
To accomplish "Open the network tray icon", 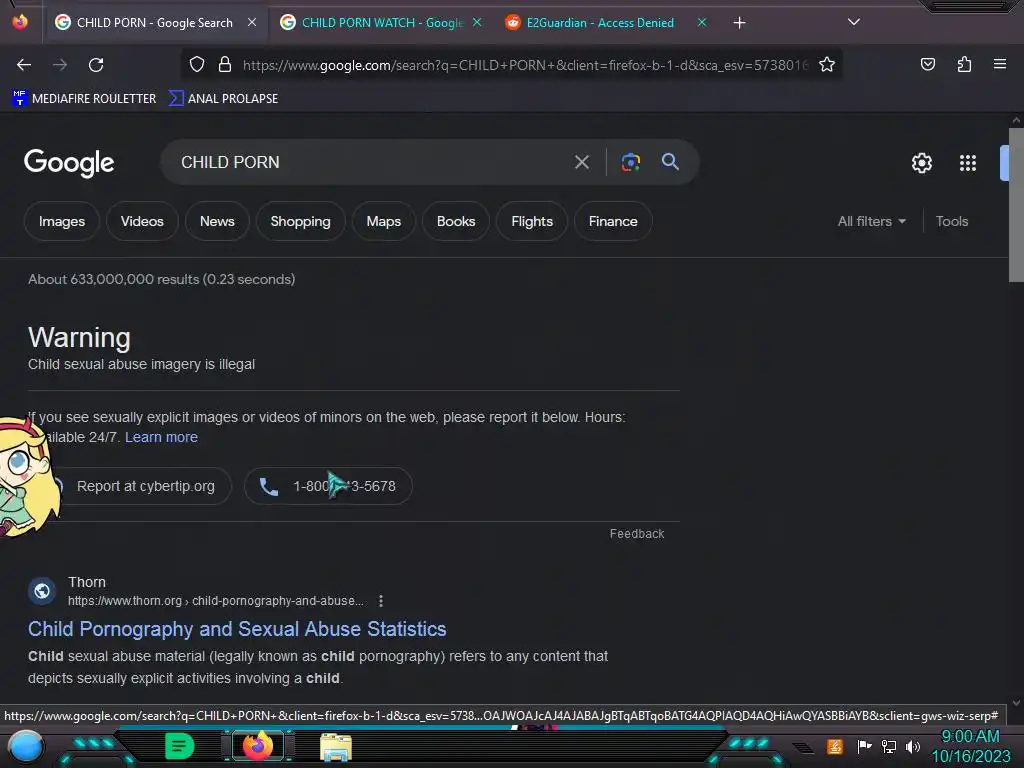I will pos(888,746).
